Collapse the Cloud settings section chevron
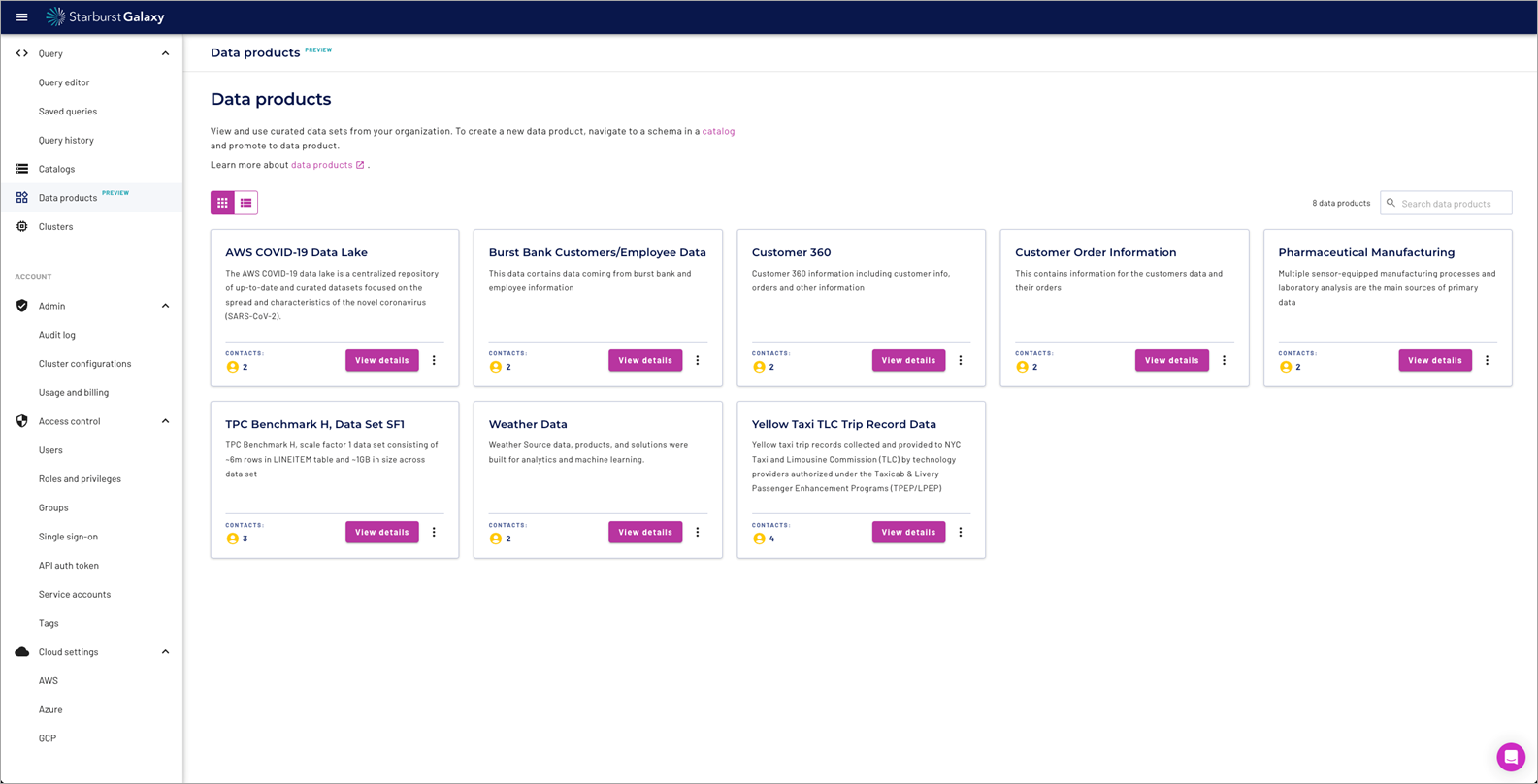This screenshot has width=1538, height=784. (x=165, y=652)
